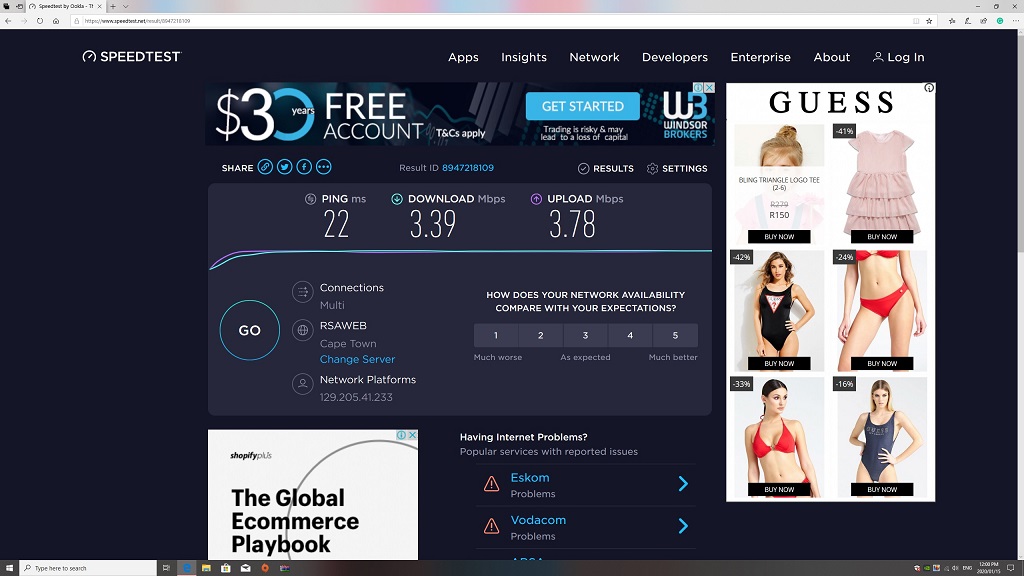This screenshot has height=576, width=1024.
Task: Reload the page with refresh icon
Action: coord(40,21)
